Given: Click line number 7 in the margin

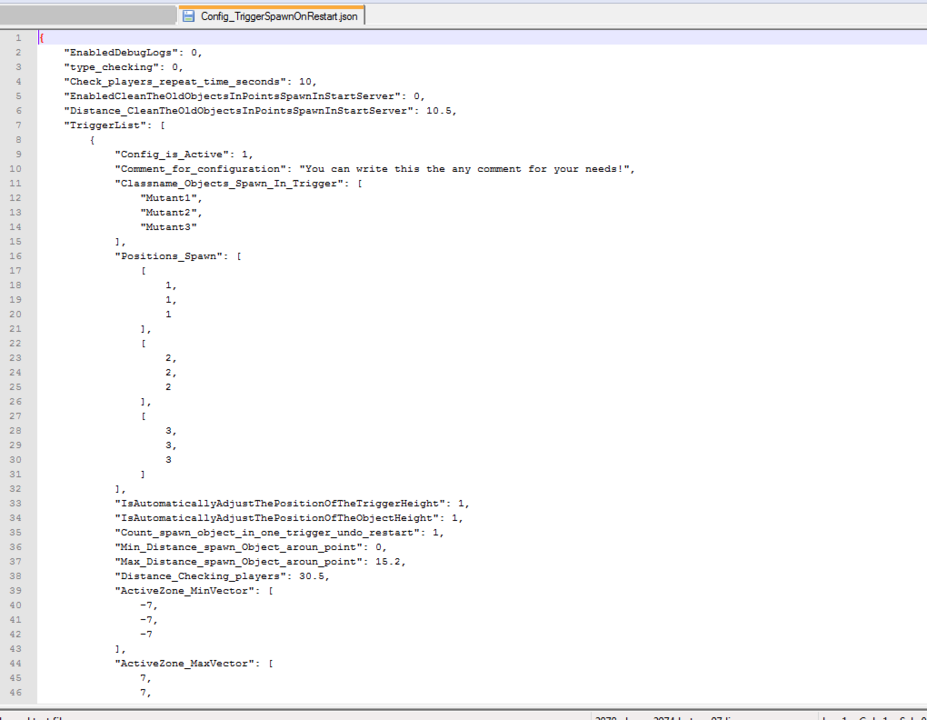Looking at the screenshot, I should 18,125.
